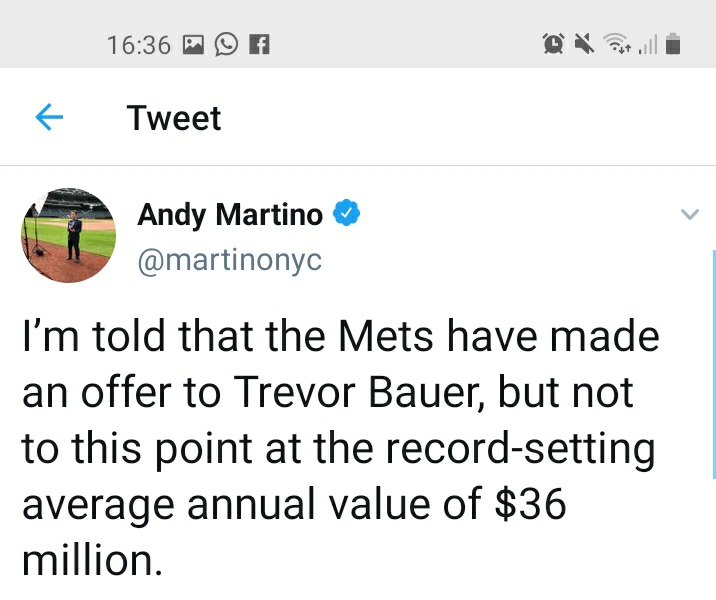Open the Andy Martino display name
Viewport: 716px width, 600px height.
coord(229,214)
